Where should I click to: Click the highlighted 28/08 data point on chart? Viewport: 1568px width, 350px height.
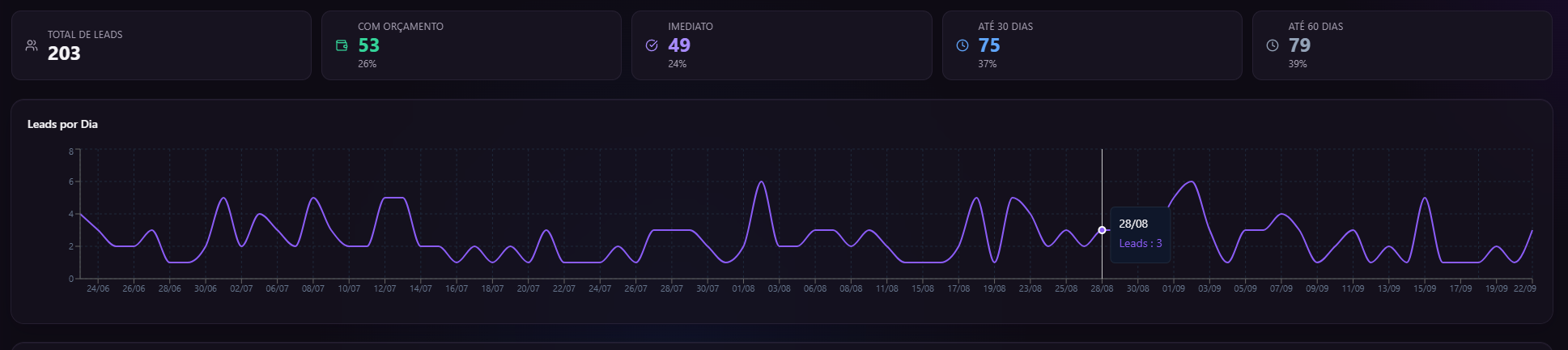[x=1102, y=230]
